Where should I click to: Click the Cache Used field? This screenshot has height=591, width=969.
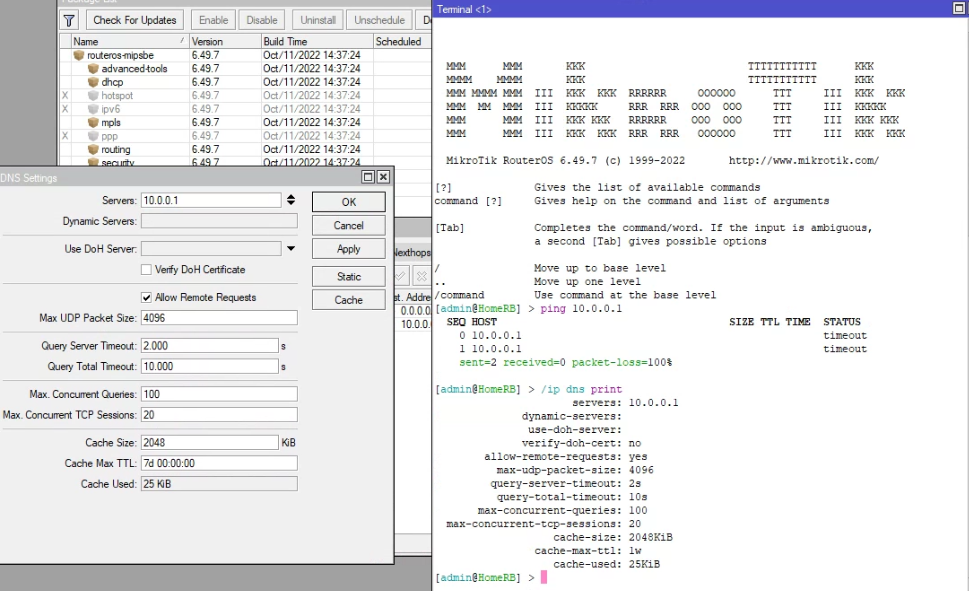pos(219,484)
